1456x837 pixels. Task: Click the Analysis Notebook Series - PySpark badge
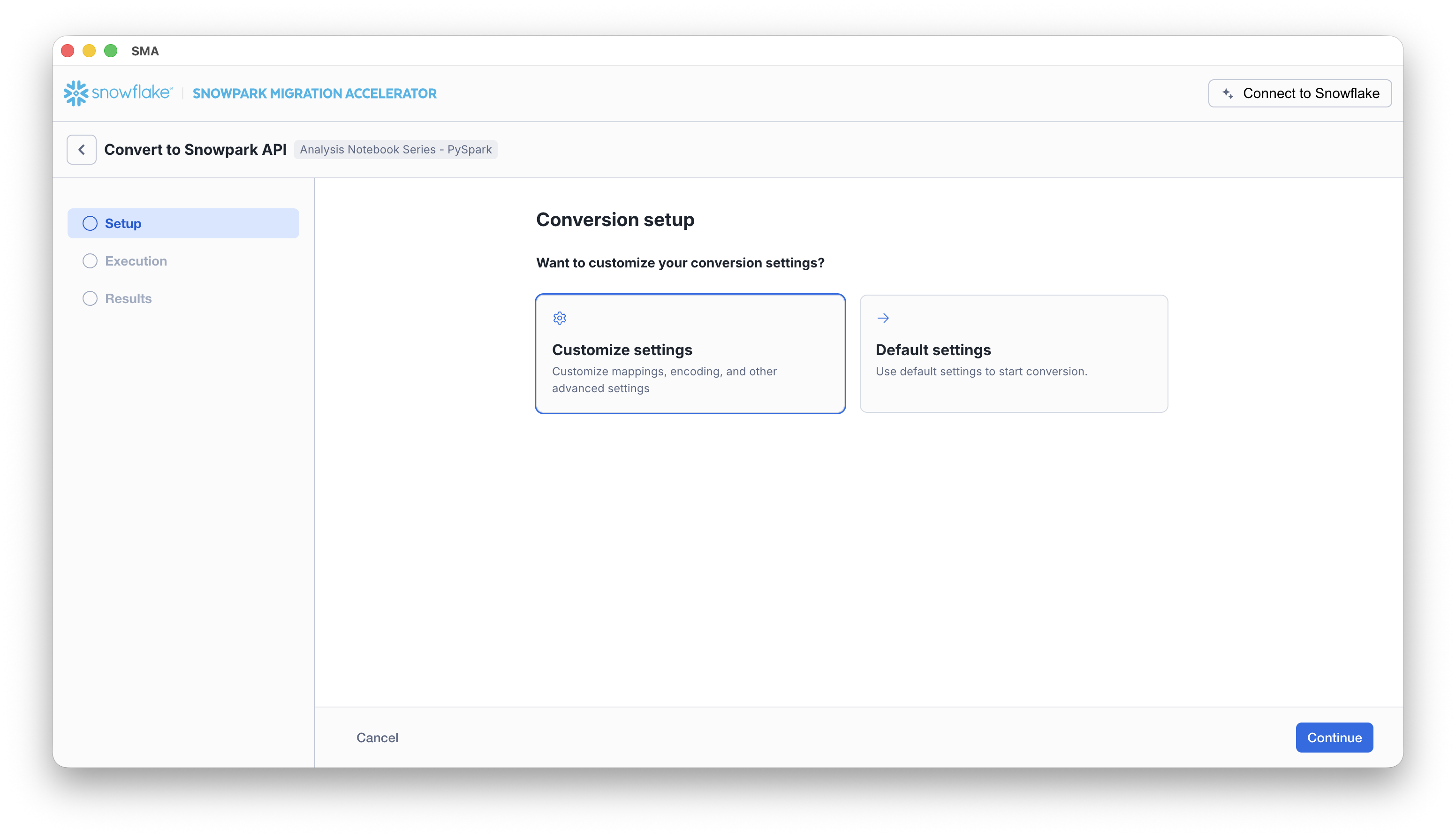(x=396, y=150)
